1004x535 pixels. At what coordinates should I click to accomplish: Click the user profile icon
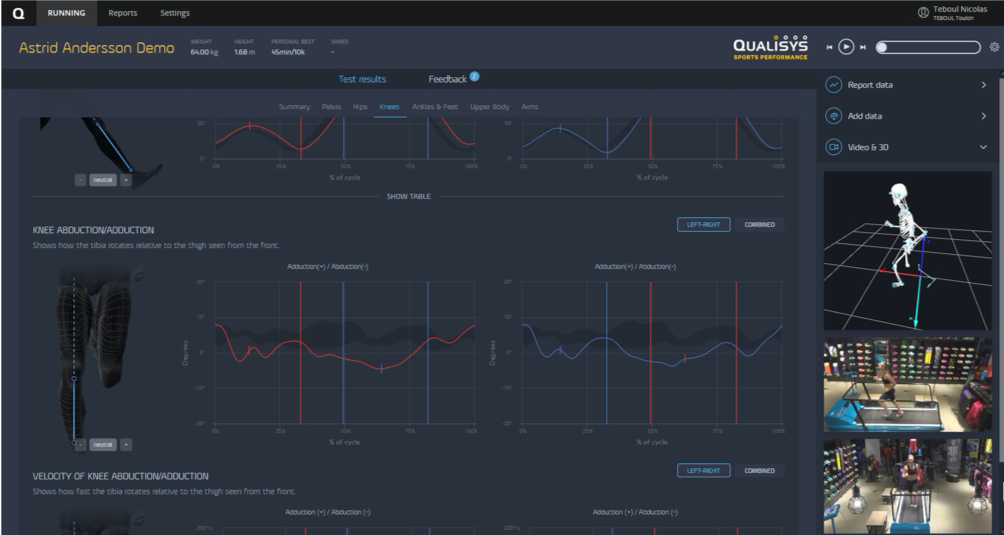pyautogui.click(x=922, y=12)
